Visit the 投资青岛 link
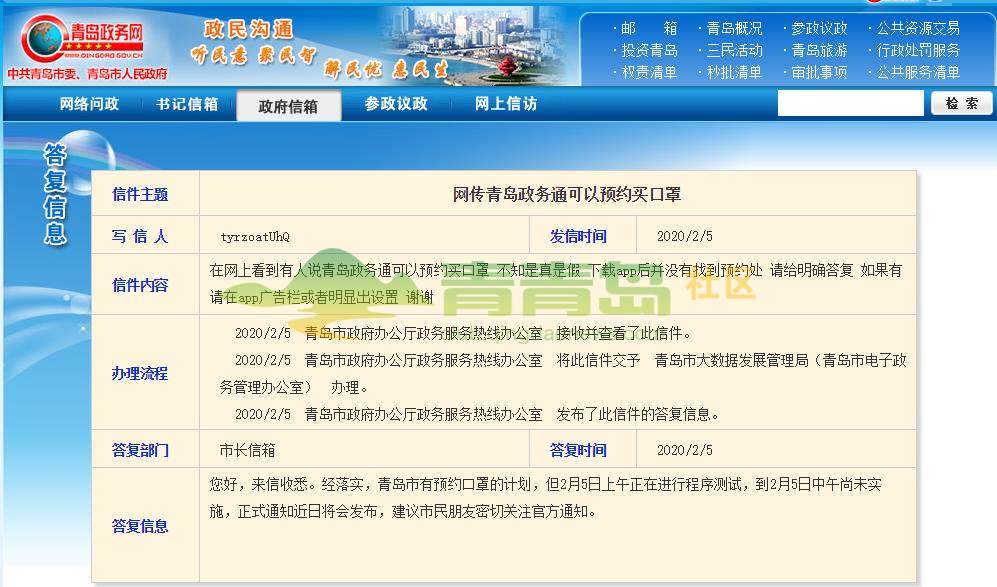Image resolution: width=997 pixels, height=587 pixels. coord(649,50)
